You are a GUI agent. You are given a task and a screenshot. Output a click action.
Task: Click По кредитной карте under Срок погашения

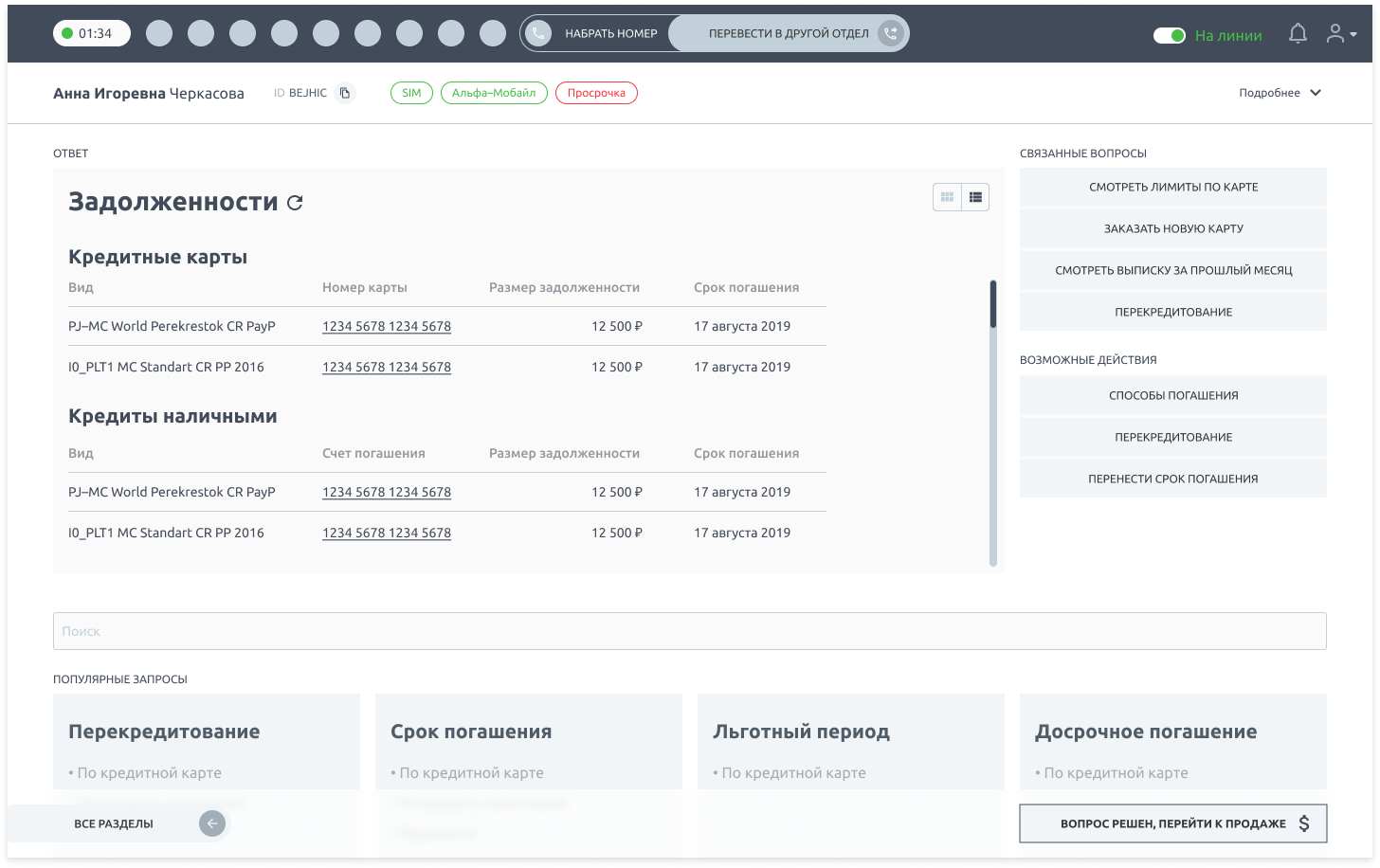(467, 772)
